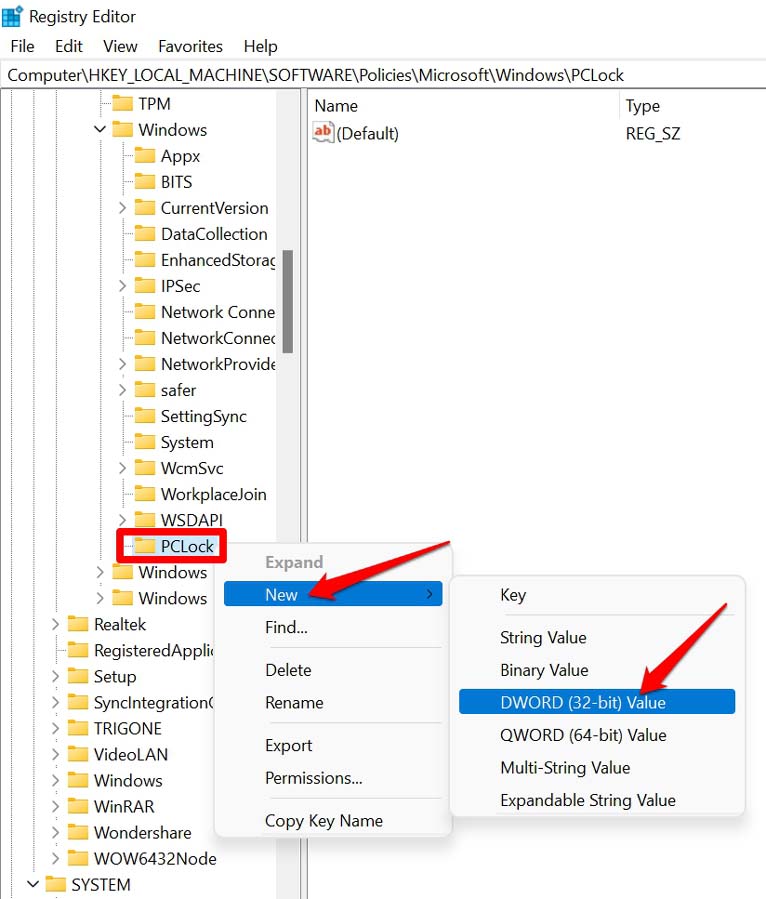Click the DataCollection folder icon
Viewport: 766px width, 899px height.
(145, 234)
